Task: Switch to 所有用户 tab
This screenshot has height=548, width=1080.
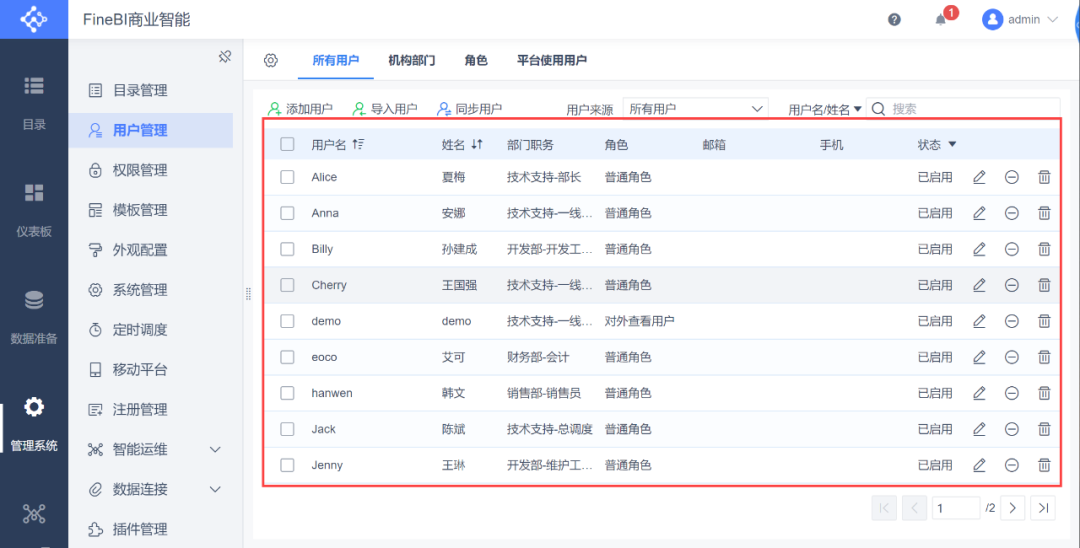Action: pos(335,61)
